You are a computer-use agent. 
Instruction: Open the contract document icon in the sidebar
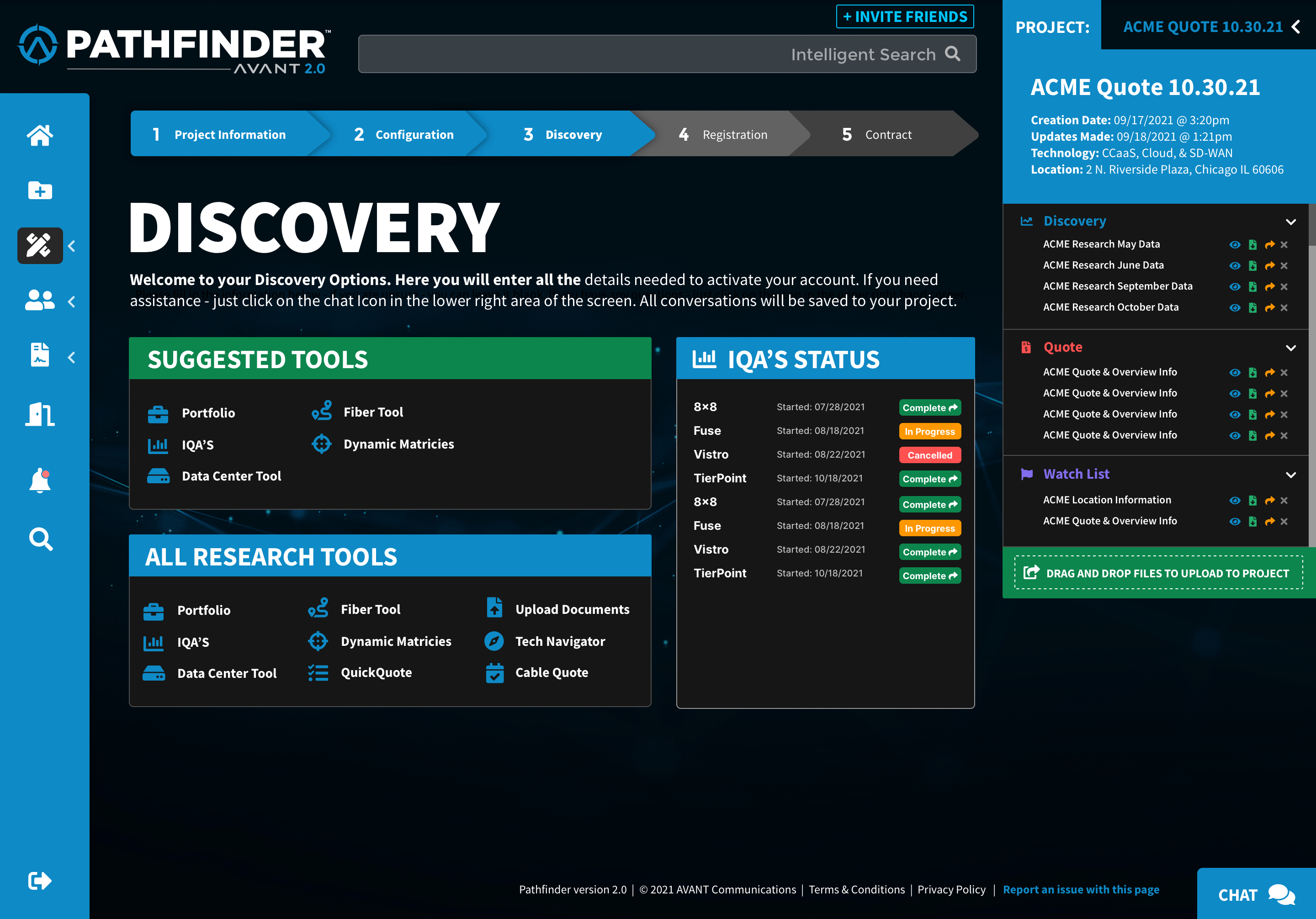[40, 355]
